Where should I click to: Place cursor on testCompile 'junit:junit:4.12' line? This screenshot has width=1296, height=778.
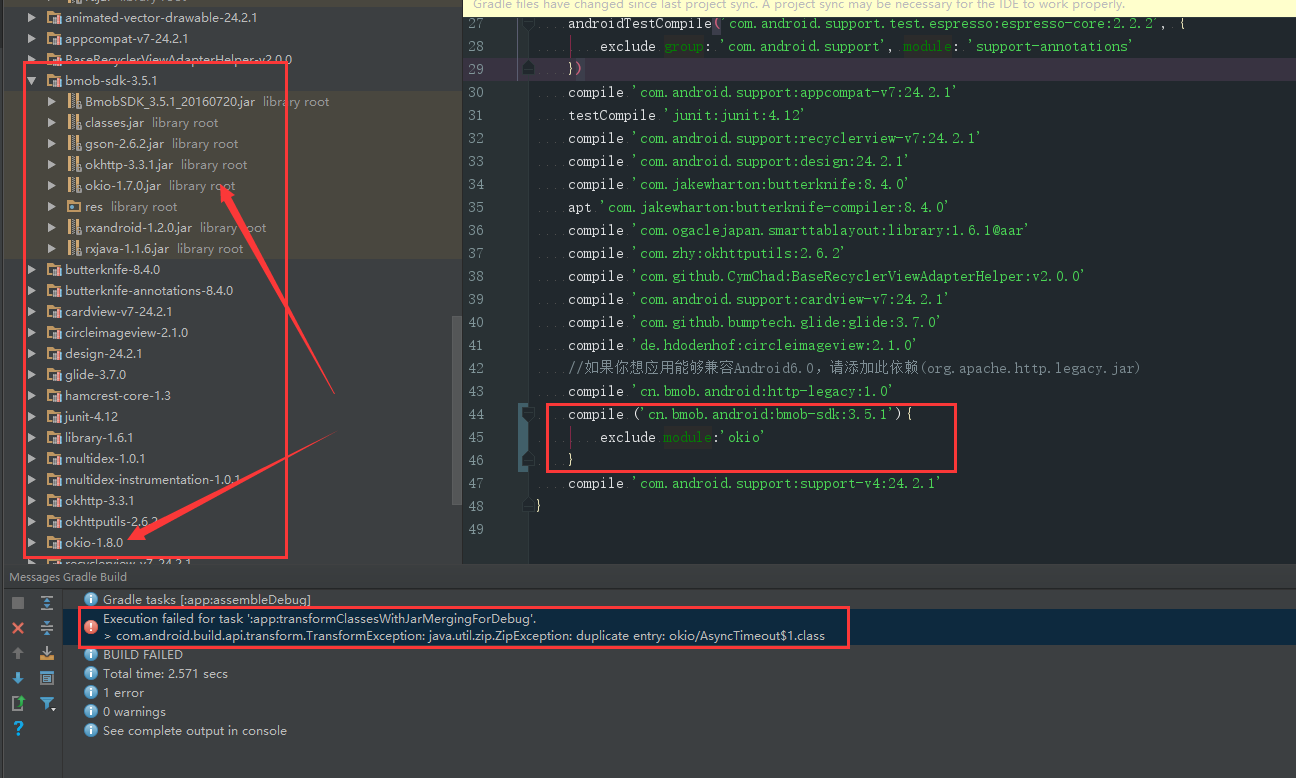(687, 115)
